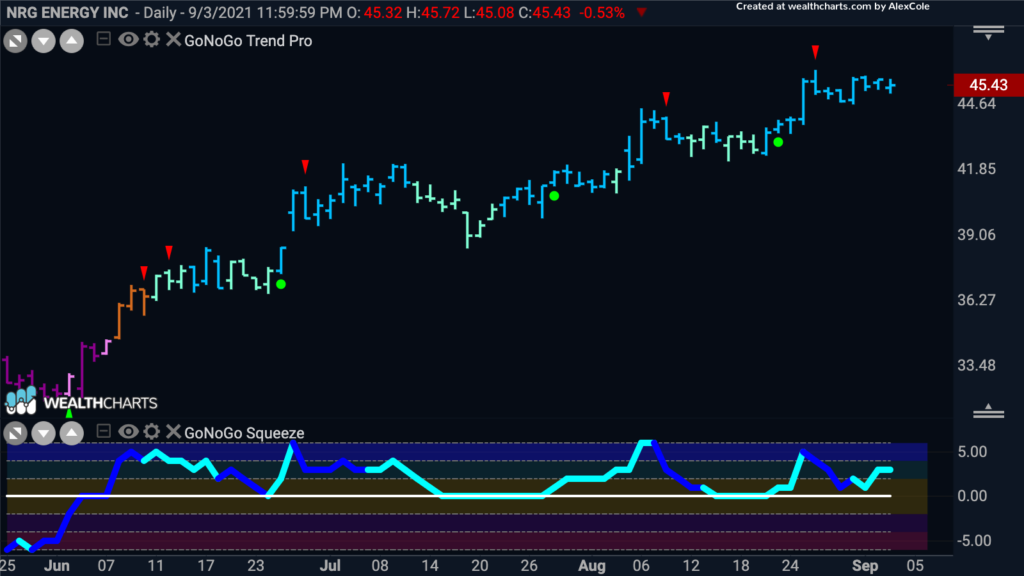
Task: Remove the GoNoGo Trend Pro indicator
Action: tap(173, 39)
